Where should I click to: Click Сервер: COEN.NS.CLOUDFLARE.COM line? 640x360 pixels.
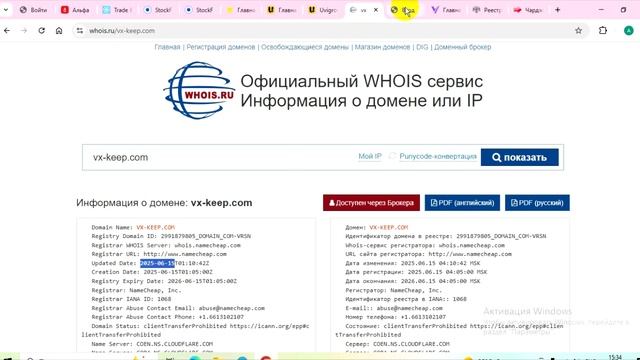(397, 344)
